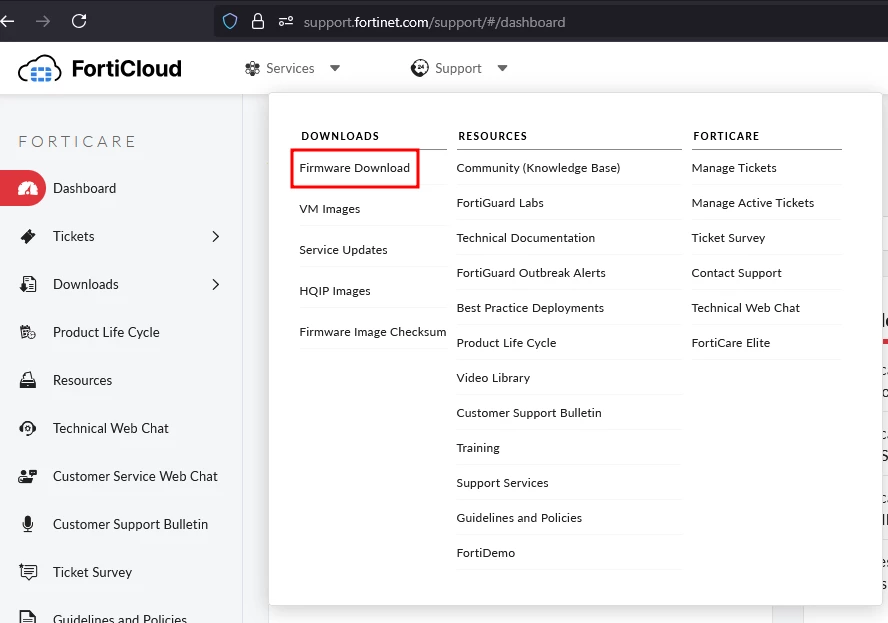Viewport: 888px width, 623px height.
Task: Open Guidelines and Policies under Resources
Action: 519,518
